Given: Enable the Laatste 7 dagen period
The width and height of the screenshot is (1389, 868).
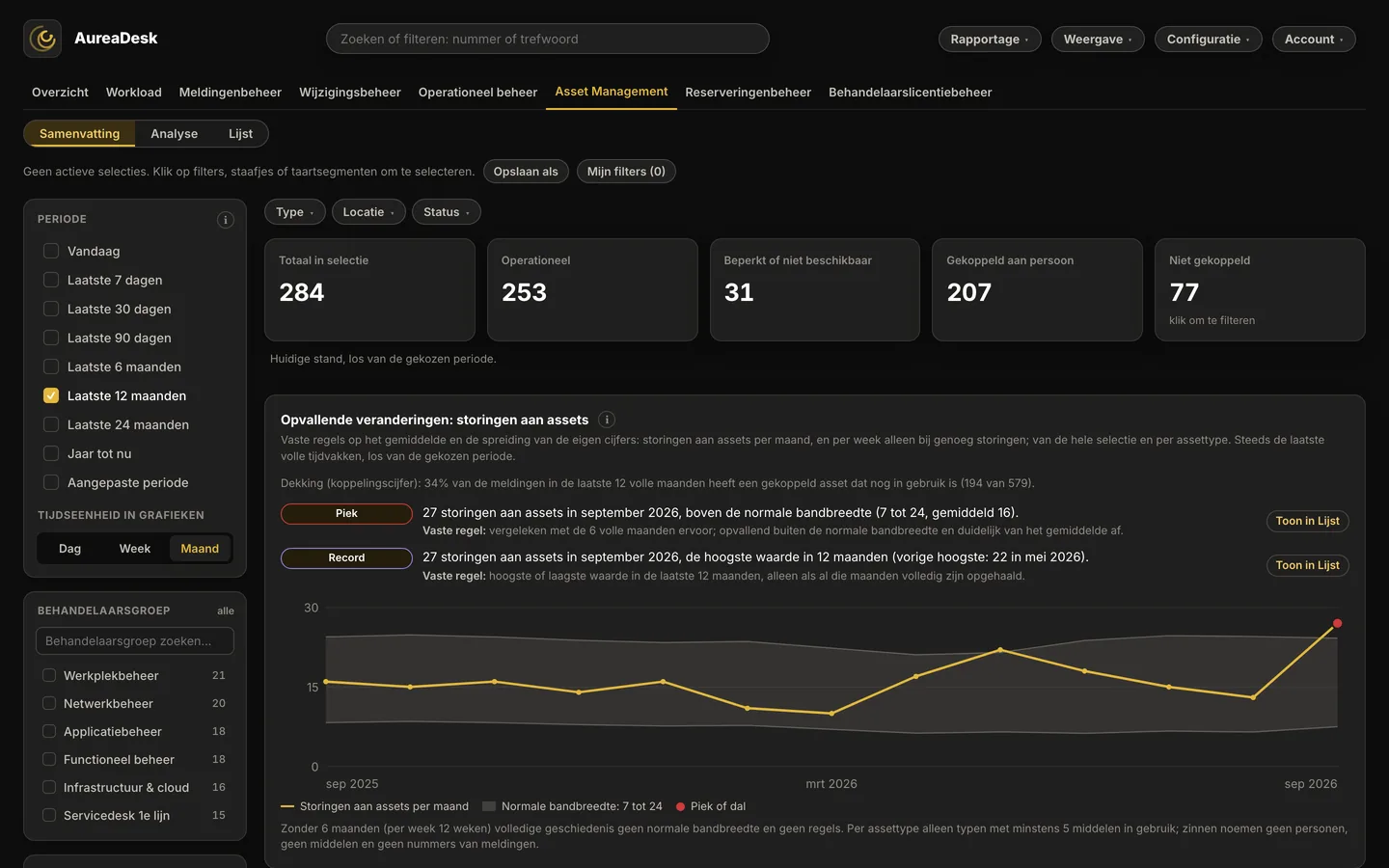Looking at the screenshot, I should tap(51, 280).
